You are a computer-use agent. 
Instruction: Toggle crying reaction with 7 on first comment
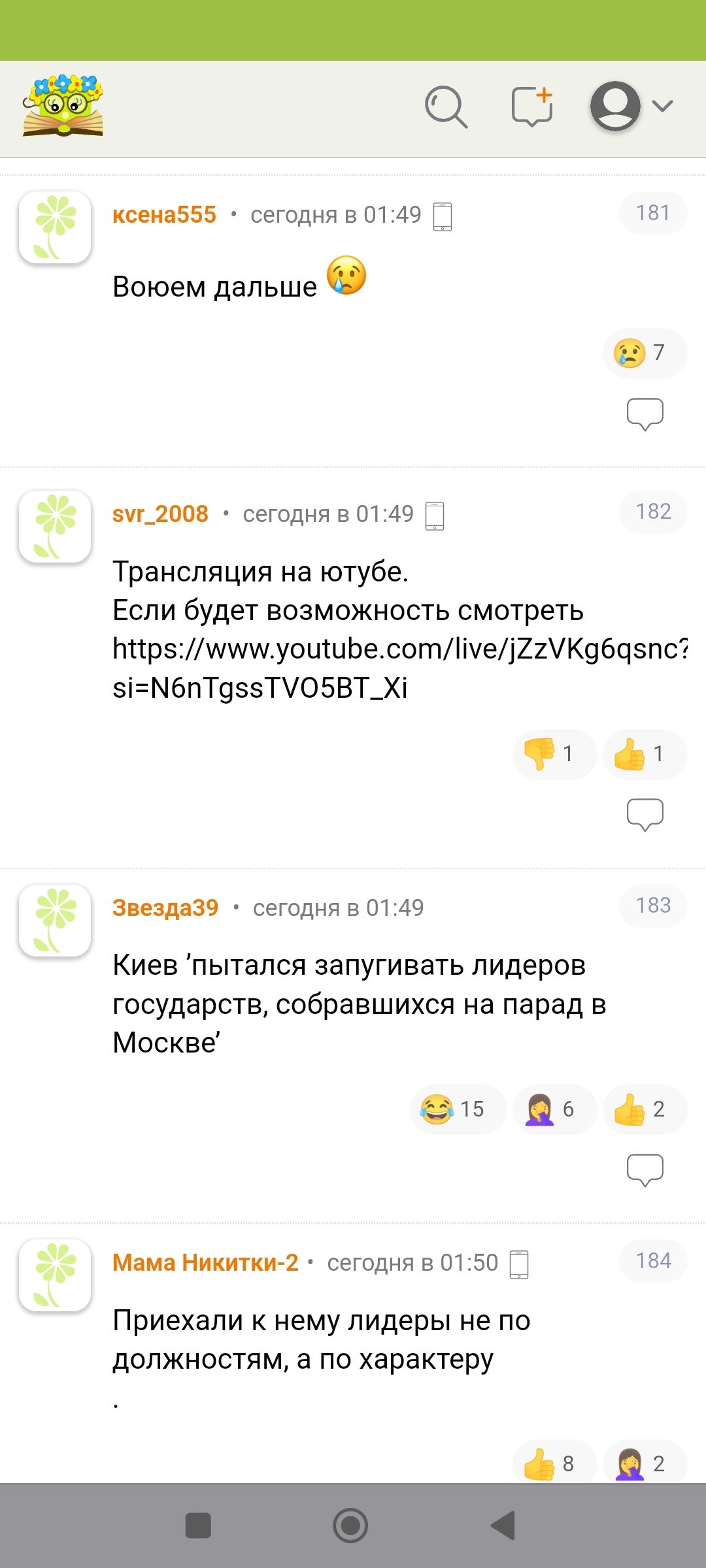pos(645,353)
